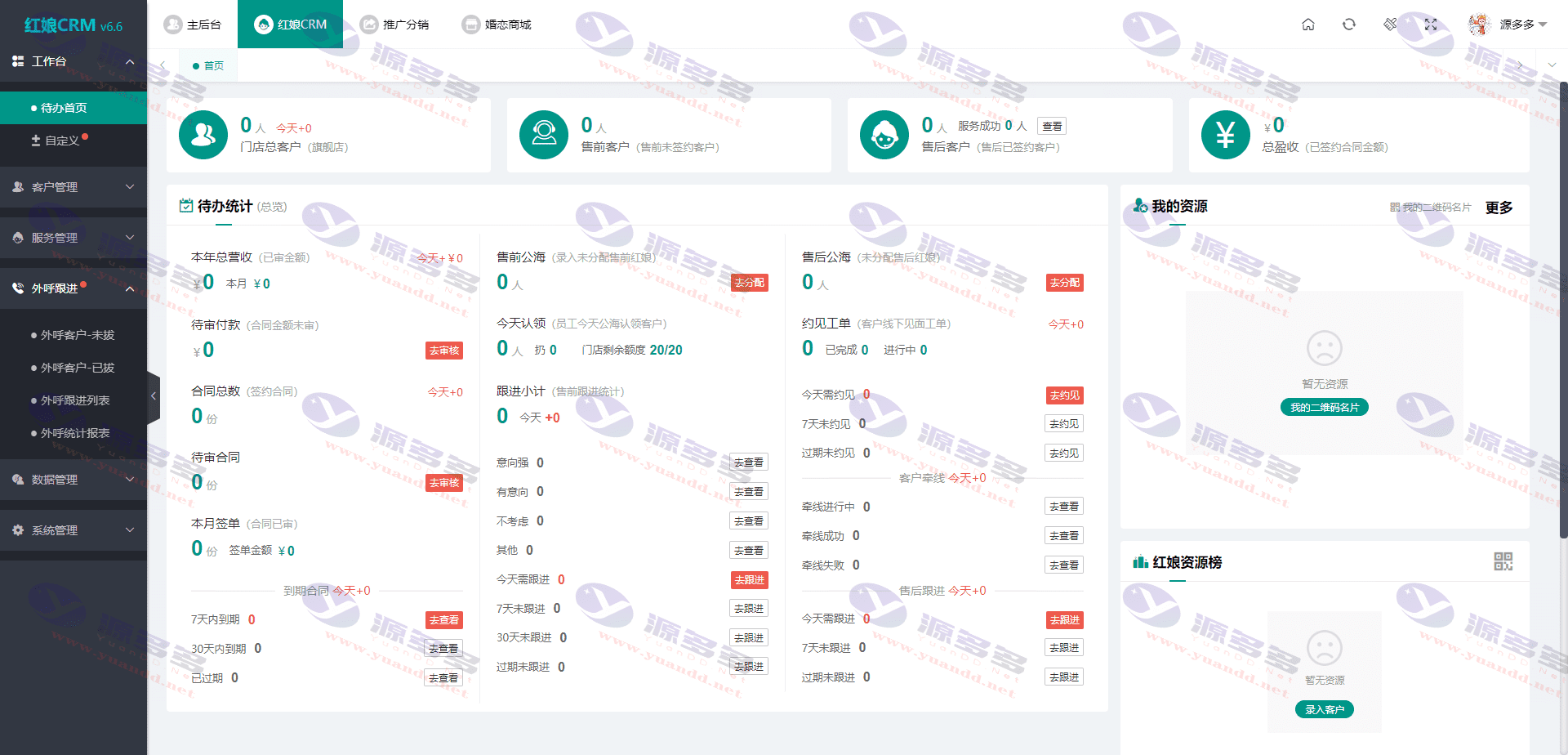Click 去查看 for 7天内到期

444,620
